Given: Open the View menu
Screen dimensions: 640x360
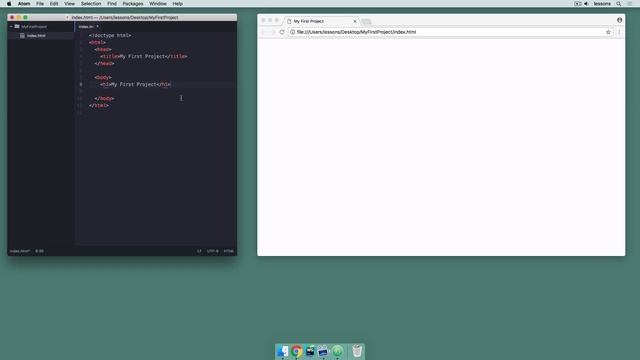Looking at the screenshot, I should pos(69,4).
